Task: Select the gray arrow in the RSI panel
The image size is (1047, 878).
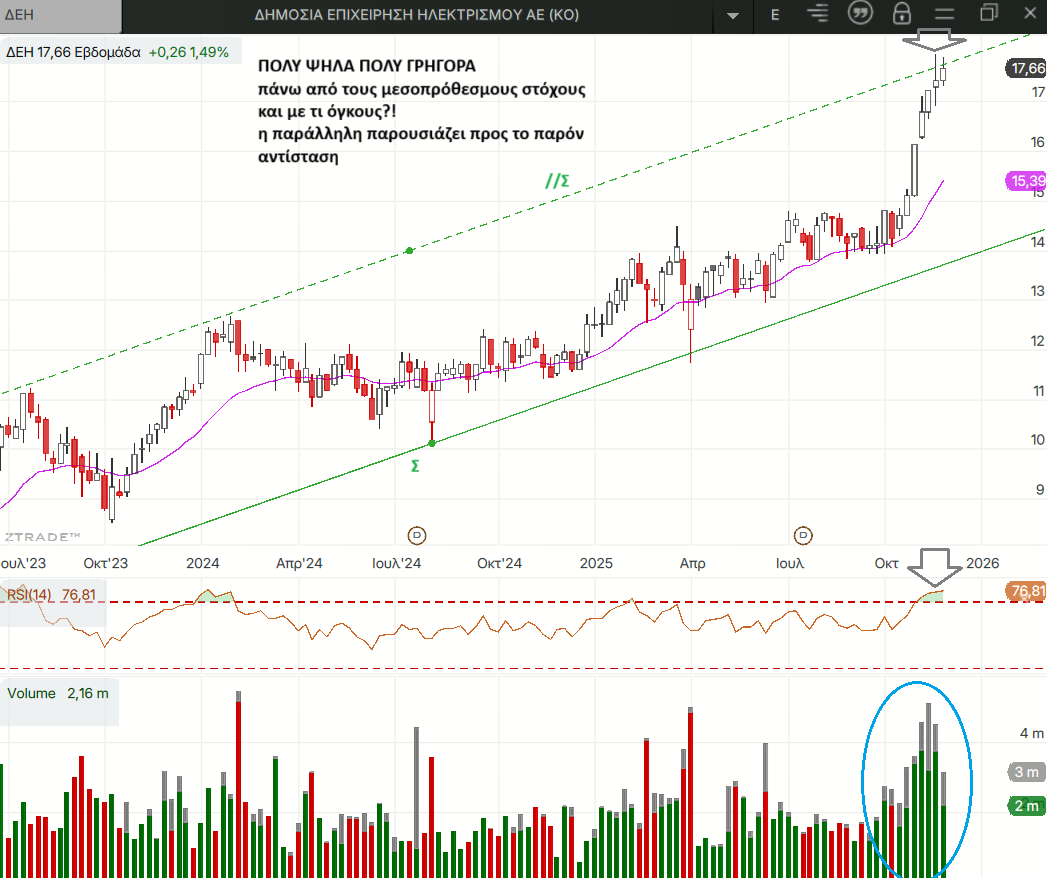Action: (932, 567)
